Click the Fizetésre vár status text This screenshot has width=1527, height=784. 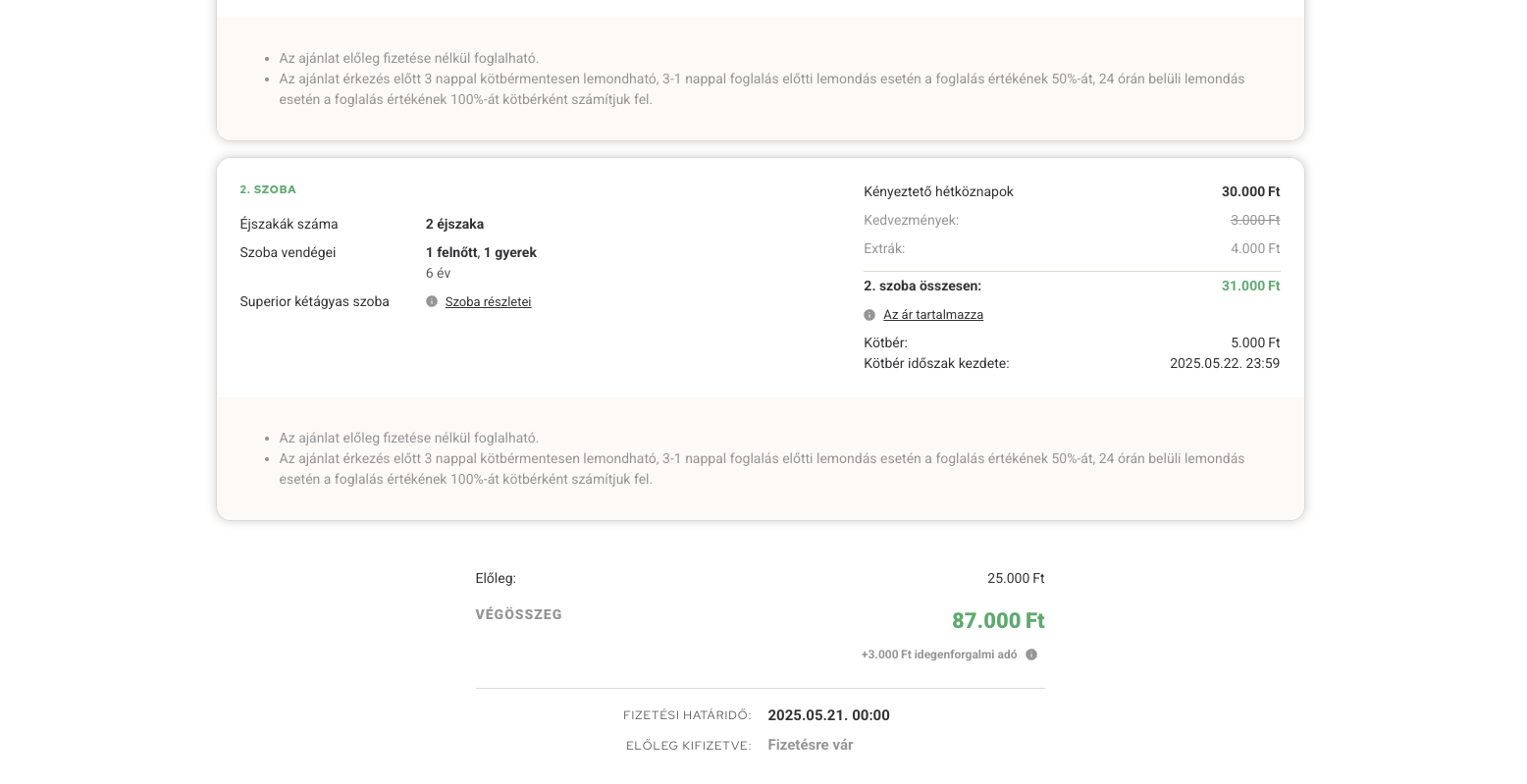810,745
